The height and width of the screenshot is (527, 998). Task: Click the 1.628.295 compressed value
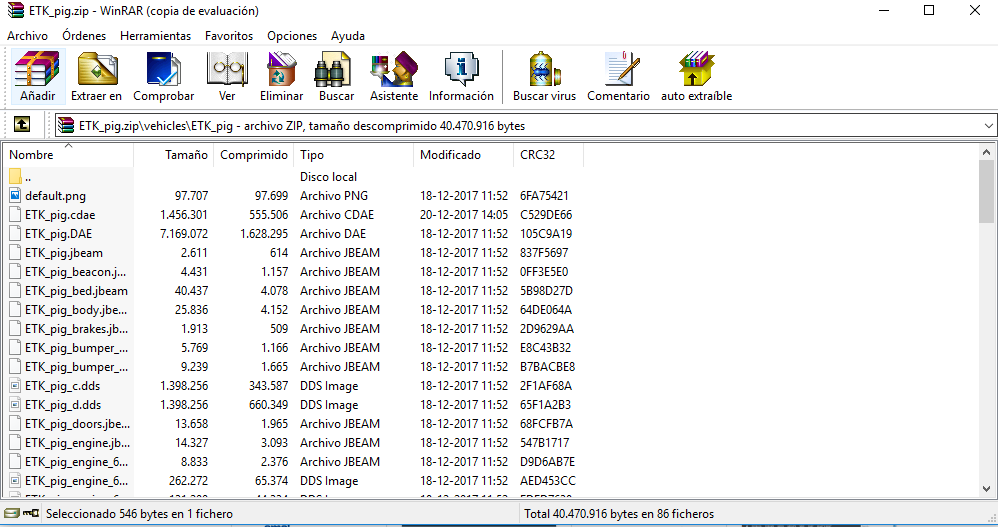click(x=264, y=234)
